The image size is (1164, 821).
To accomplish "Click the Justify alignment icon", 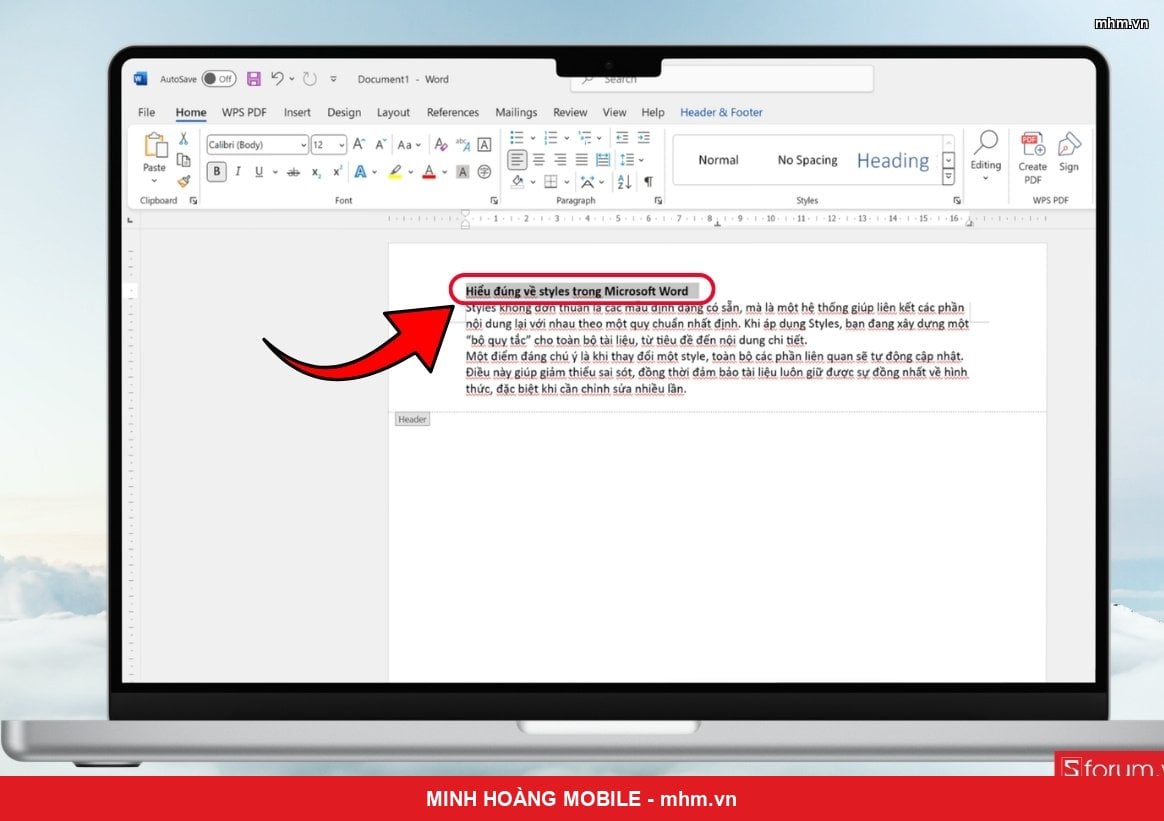I will click(581, 160).
